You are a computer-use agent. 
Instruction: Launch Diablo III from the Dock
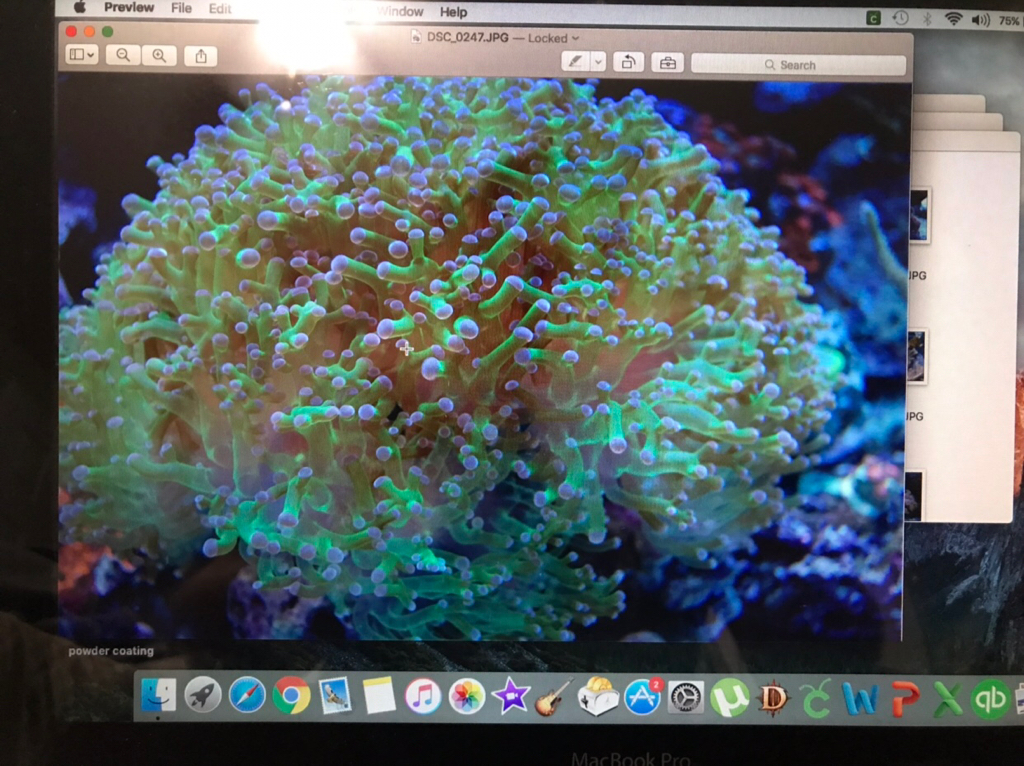pyautogui.click(x=773, y=698)
